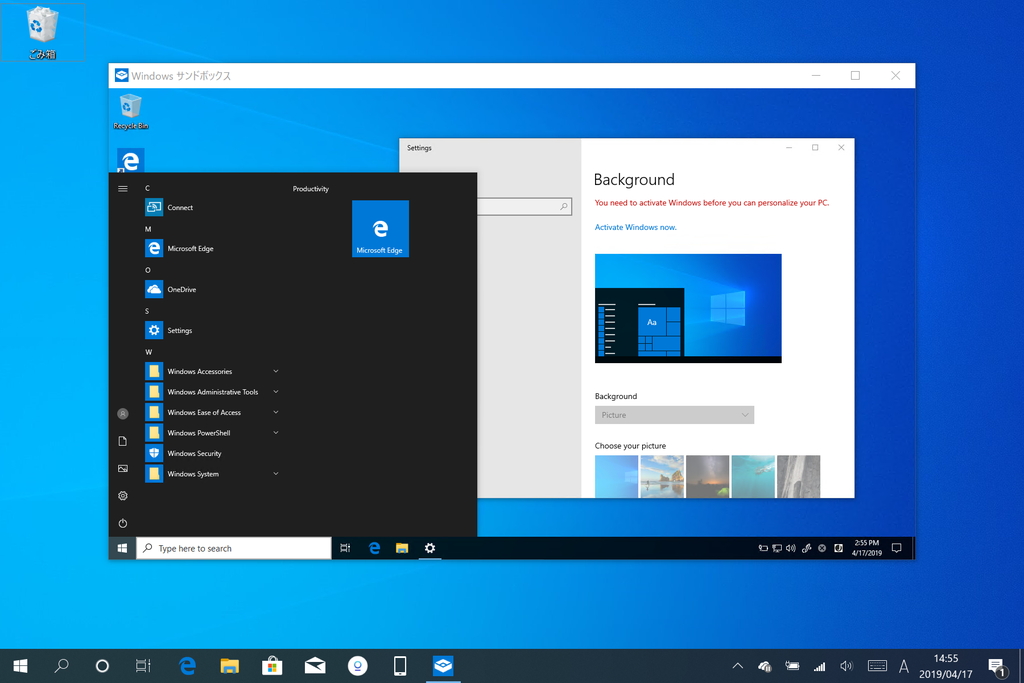Image resolution: width=1024 pixels, height=683 pixels.
Task: Click host OneDrive cloud tray icon
Action: (x=765, y=666)
